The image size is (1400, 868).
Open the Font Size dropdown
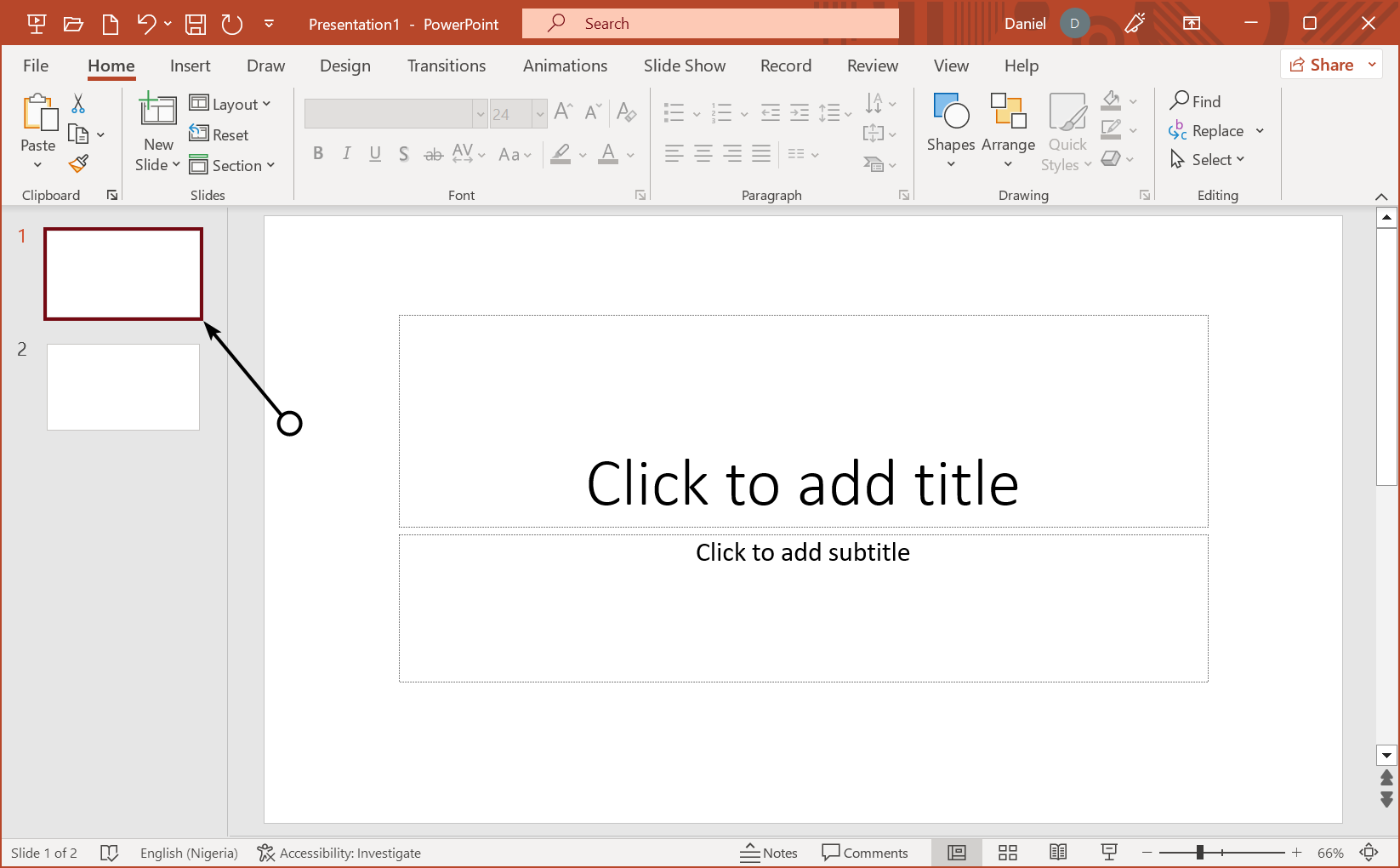541,113
